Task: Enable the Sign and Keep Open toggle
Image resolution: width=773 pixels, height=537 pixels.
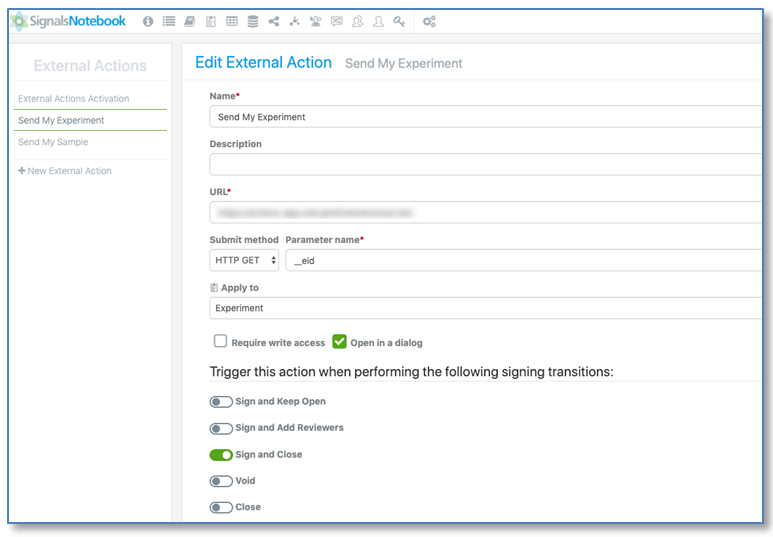Action: (221, 402)
